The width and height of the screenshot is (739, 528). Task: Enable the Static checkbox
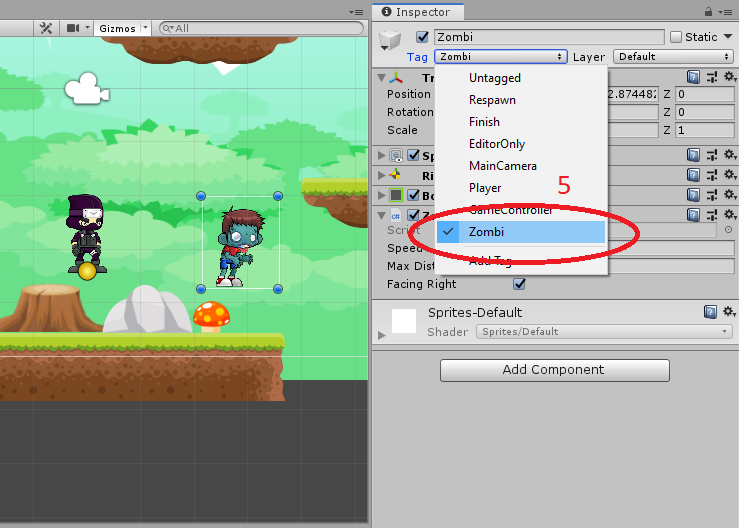point(676,37)
